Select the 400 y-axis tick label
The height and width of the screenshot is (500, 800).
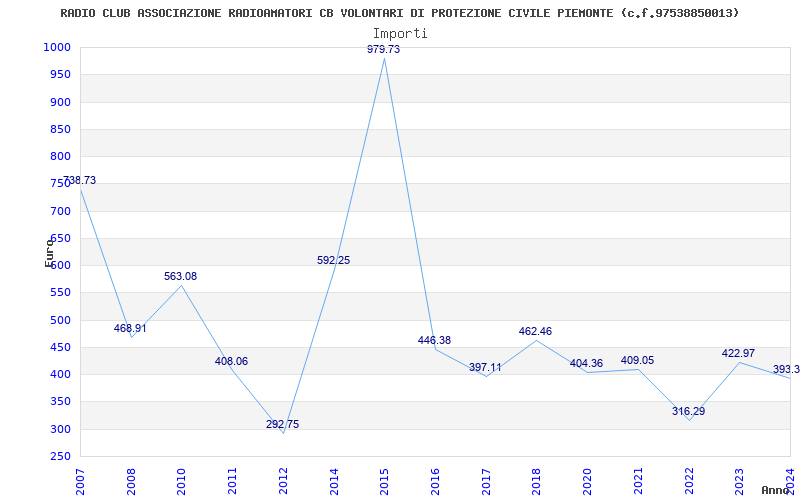(60, 374)
